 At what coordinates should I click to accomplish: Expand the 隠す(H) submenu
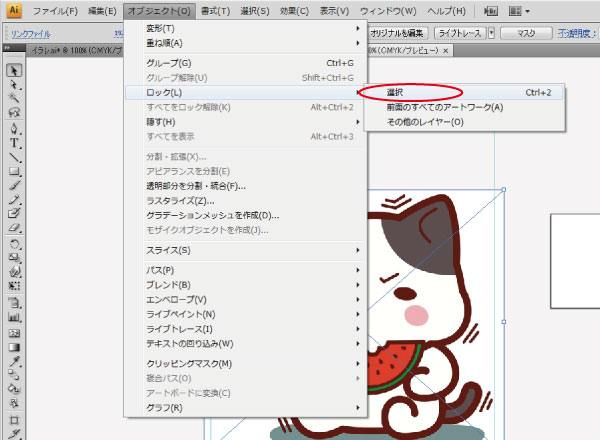pos(246,122)
